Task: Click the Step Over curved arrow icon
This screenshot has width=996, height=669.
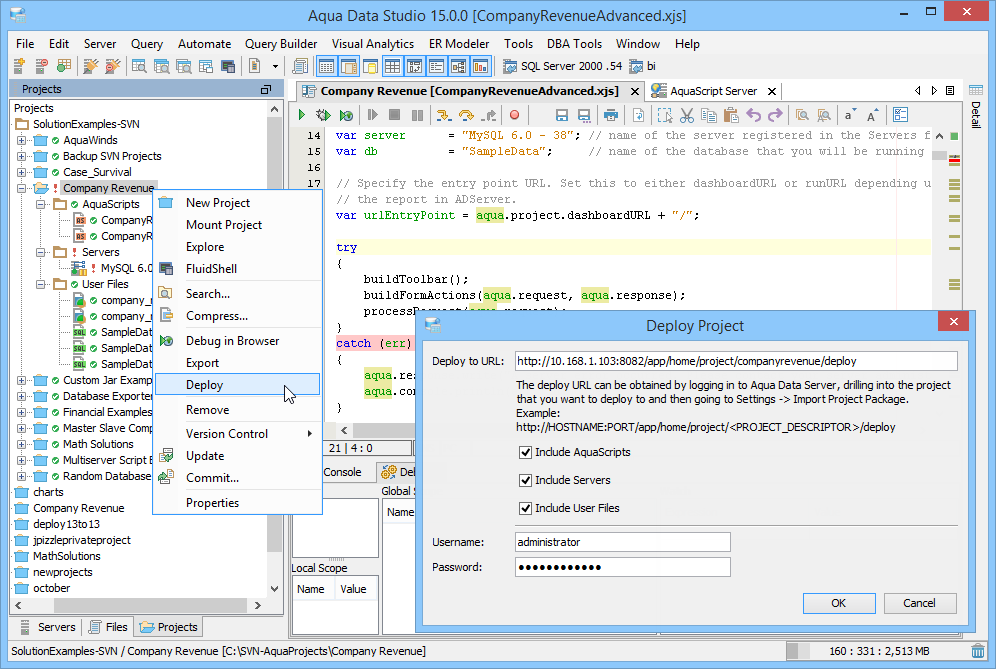Action: [x=466, y=115]
